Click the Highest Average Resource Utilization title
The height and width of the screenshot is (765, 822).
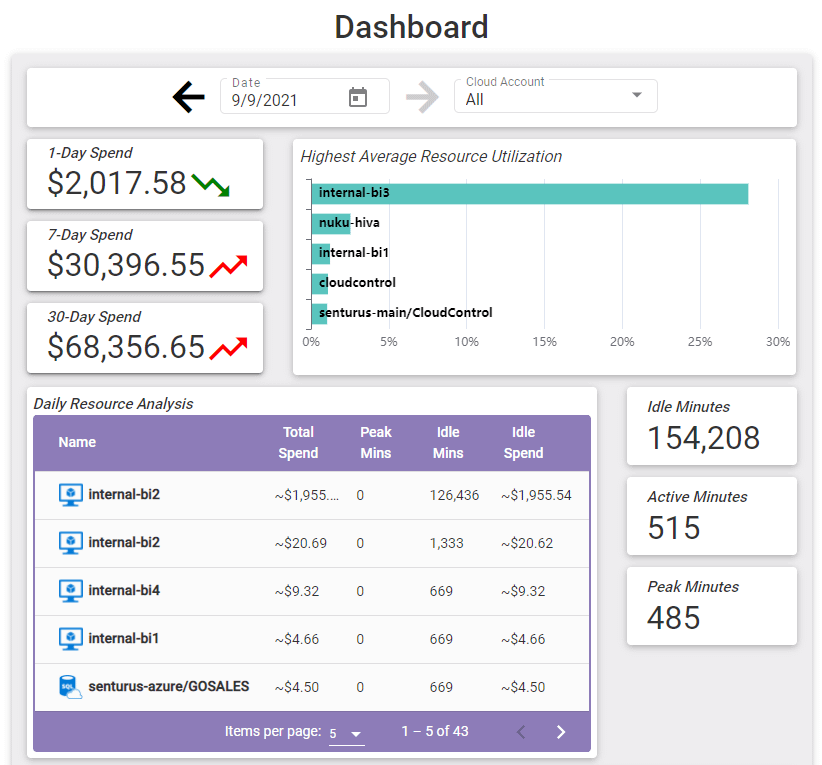(x=431, y=156)
